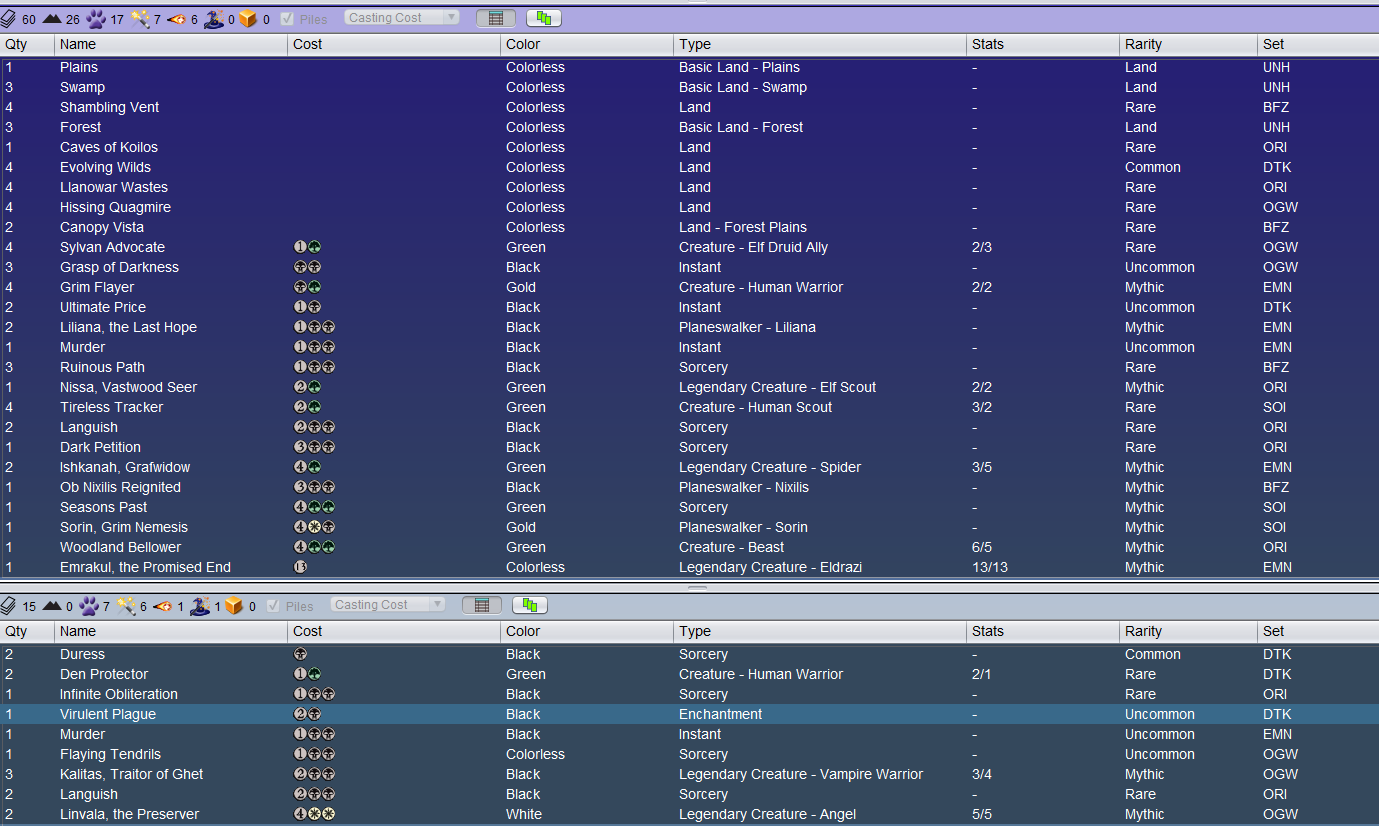Viewport: 1380px width, 826px height.
Task: Select the Caves of Koilos row
Action: pos(689,147)
